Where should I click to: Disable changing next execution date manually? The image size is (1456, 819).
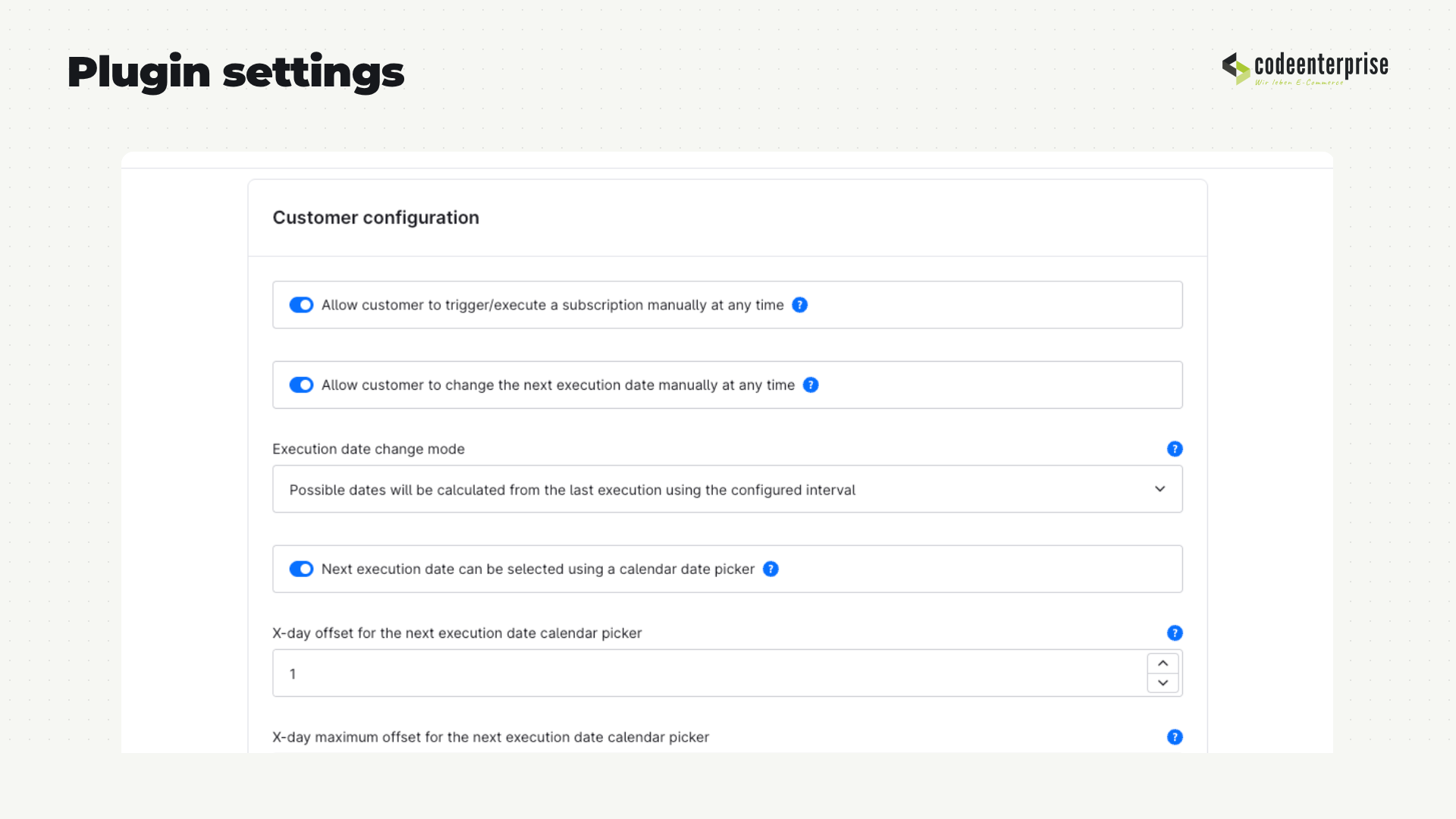[x=301, y=385]
